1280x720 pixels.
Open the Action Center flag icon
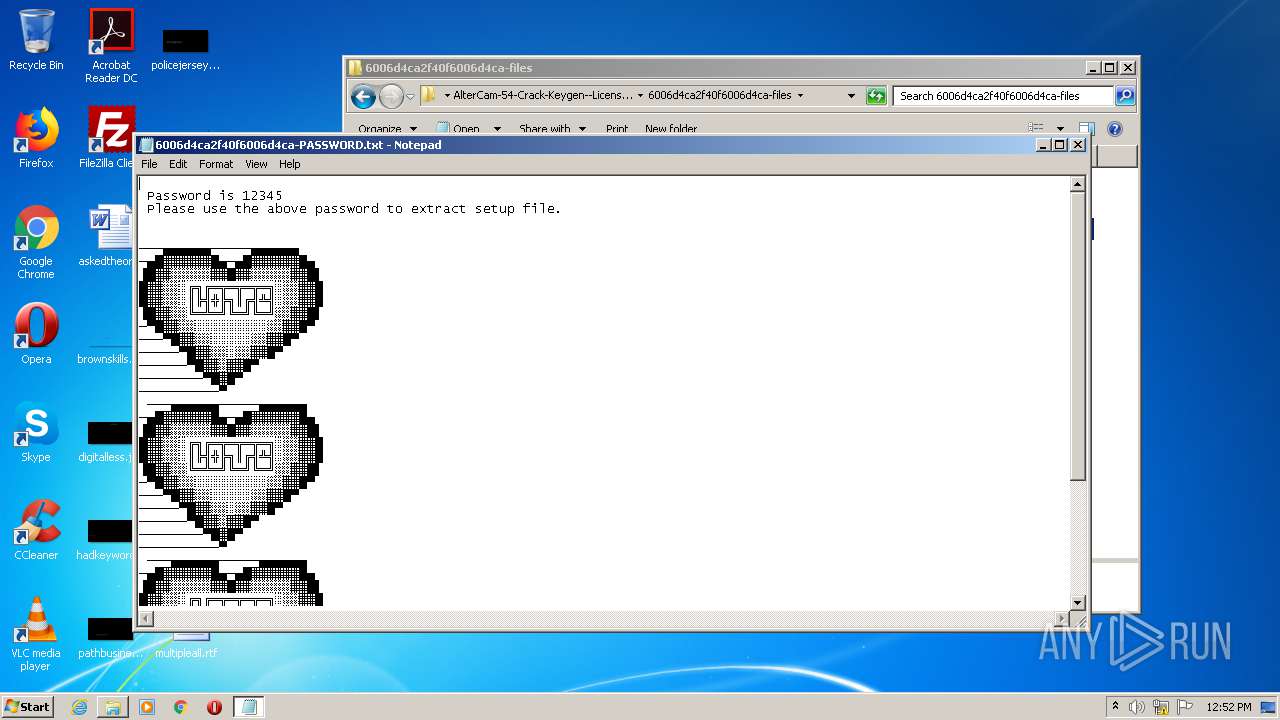pyautogui.click(x=1185, y=707)
